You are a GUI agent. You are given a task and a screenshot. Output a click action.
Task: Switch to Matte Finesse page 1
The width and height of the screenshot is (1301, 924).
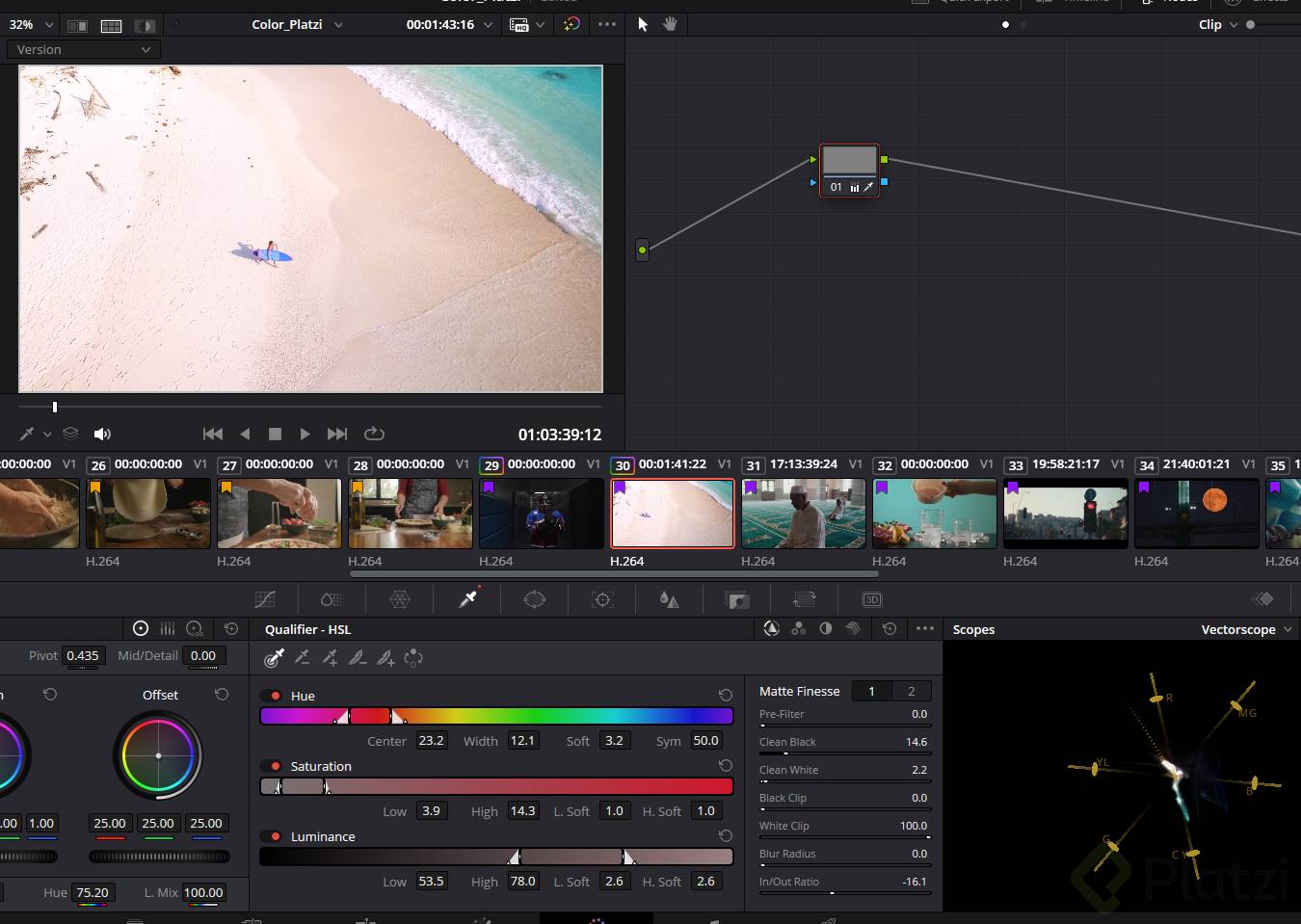(872, 691)
